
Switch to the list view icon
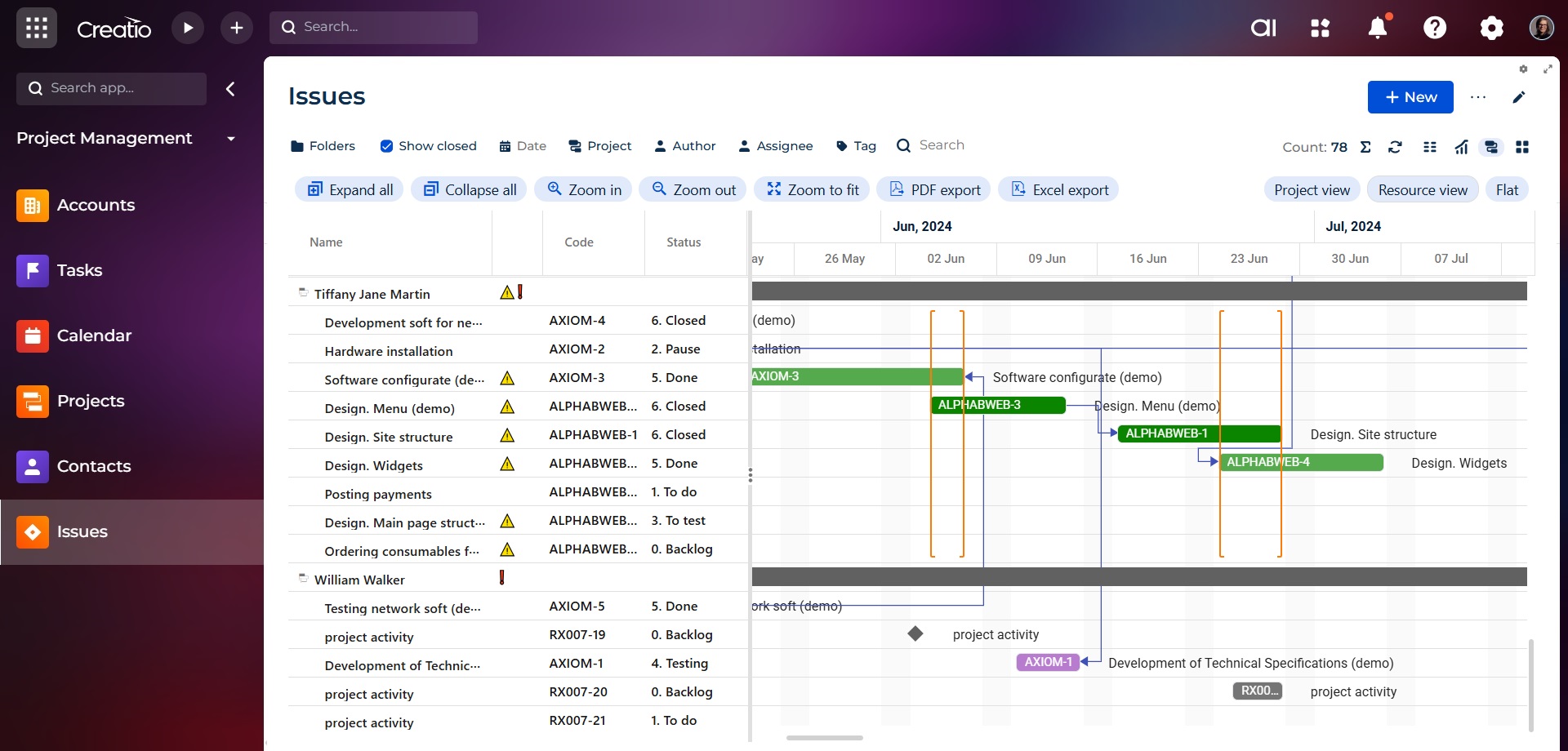click(x=1429, y=147)
